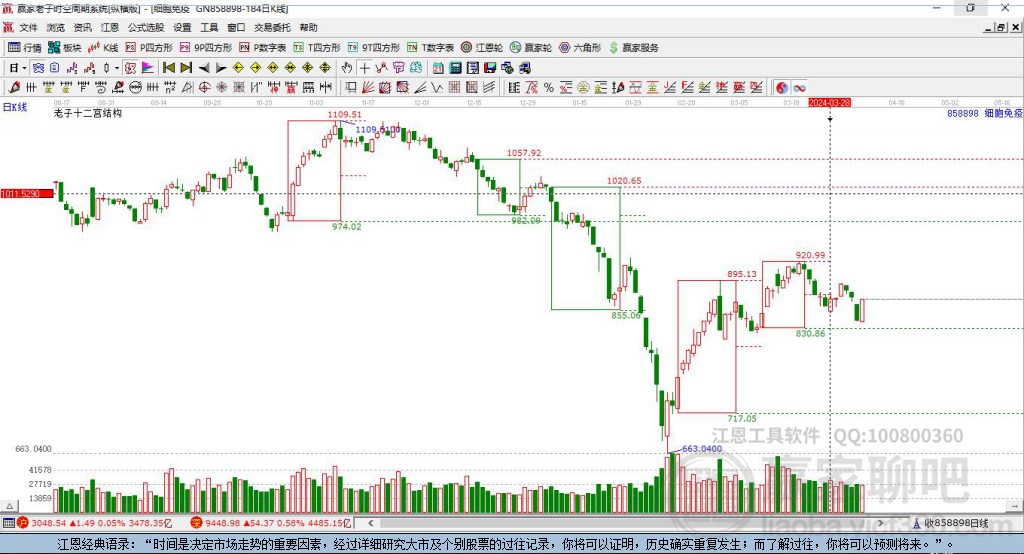Click the infinity symbol icon
Image resolution: width=1024 pixels, height=554 pixels.
799,88
